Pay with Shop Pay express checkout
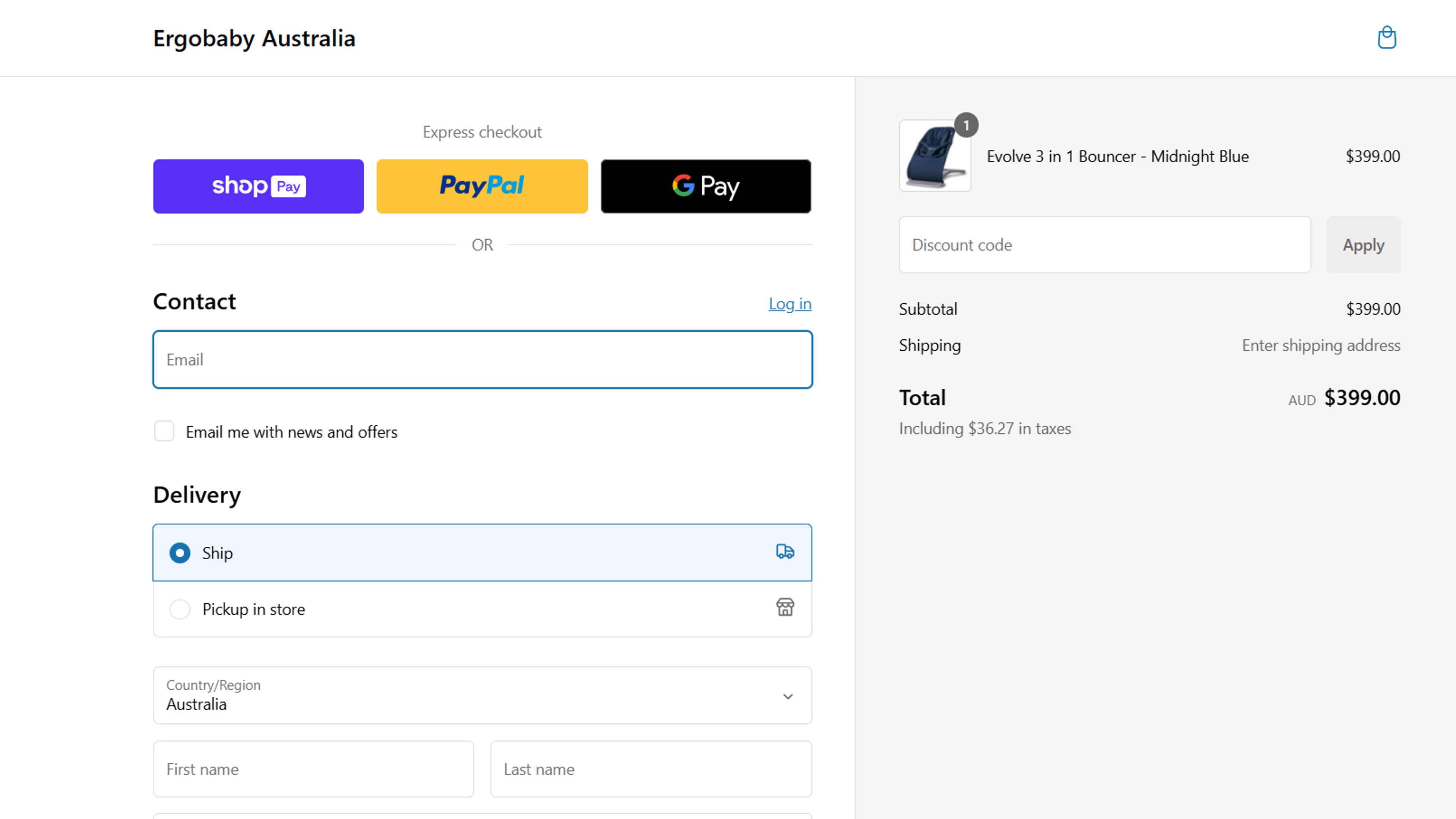1456x819 pixels. 258,186
